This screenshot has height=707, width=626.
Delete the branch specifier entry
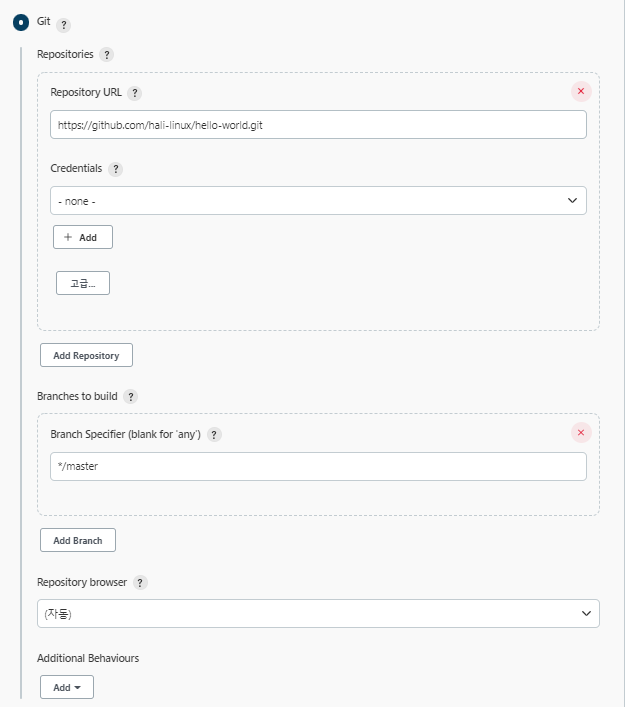point(581,433)
